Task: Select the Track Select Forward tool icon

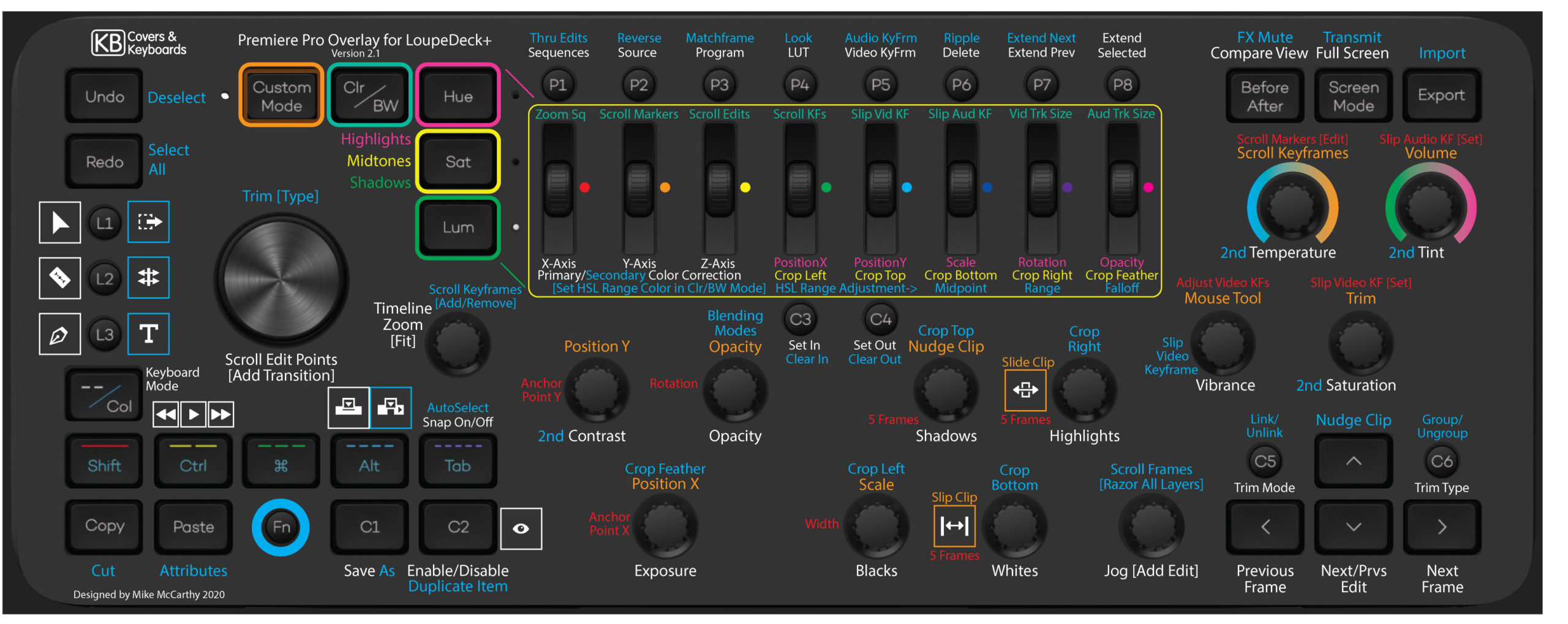Action: coord(148,221)
